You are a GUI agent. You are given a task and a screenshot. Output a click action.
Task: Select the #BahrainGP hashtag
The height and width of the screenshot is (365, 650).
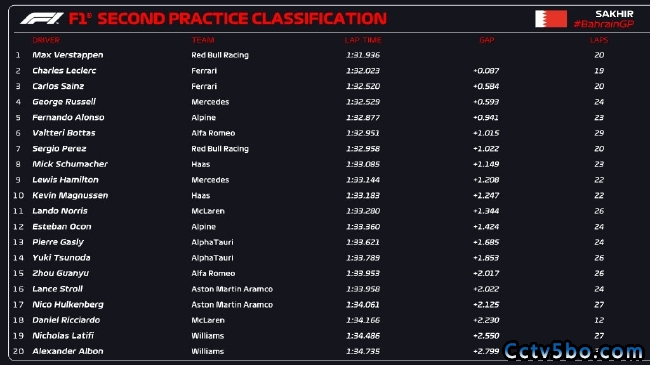(x=604, y=24)
